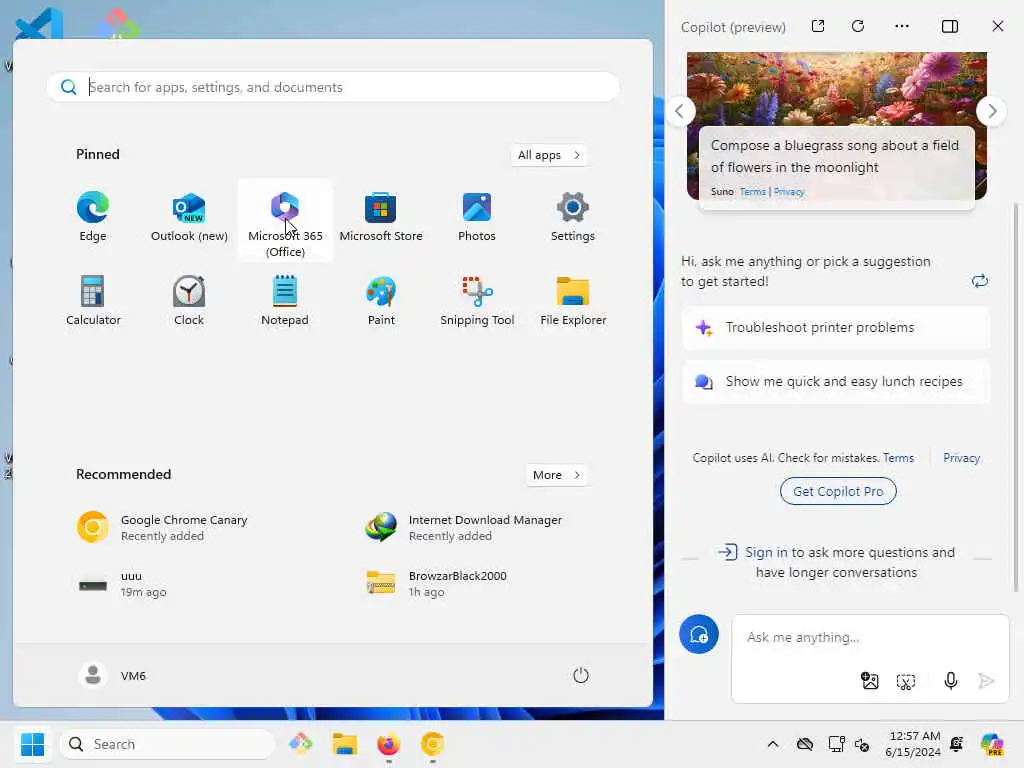This screenshot has width=1024, height=768.
Task: Open the Snipping Tool app
Action: pos(477,301)
